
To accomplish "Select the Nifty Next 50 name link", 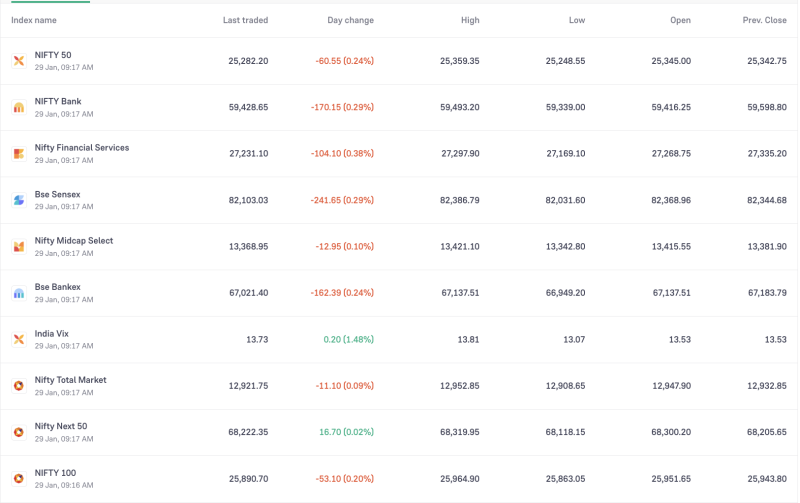I will [x=61, y=426].
